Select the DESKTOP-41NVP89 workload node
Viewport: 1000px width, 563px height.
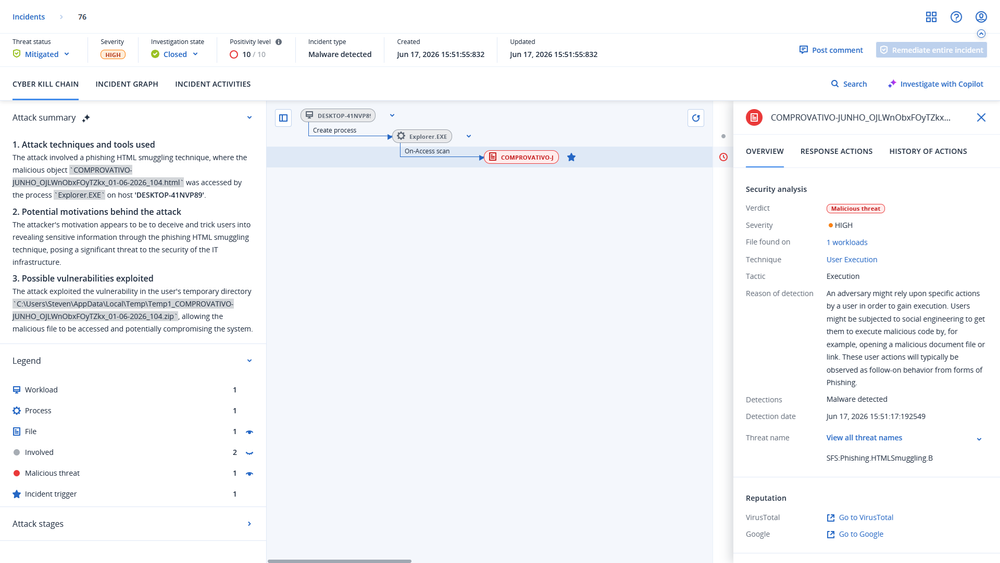(x=338, y=115)
